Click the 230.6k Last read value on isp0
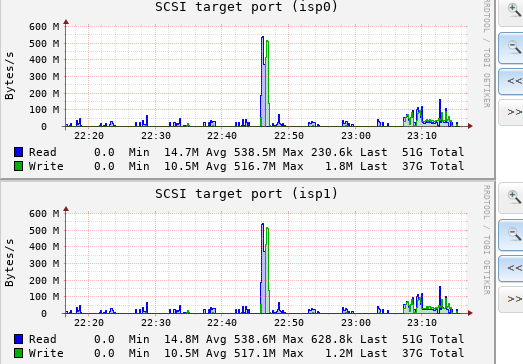 click(x=332, y=152)
